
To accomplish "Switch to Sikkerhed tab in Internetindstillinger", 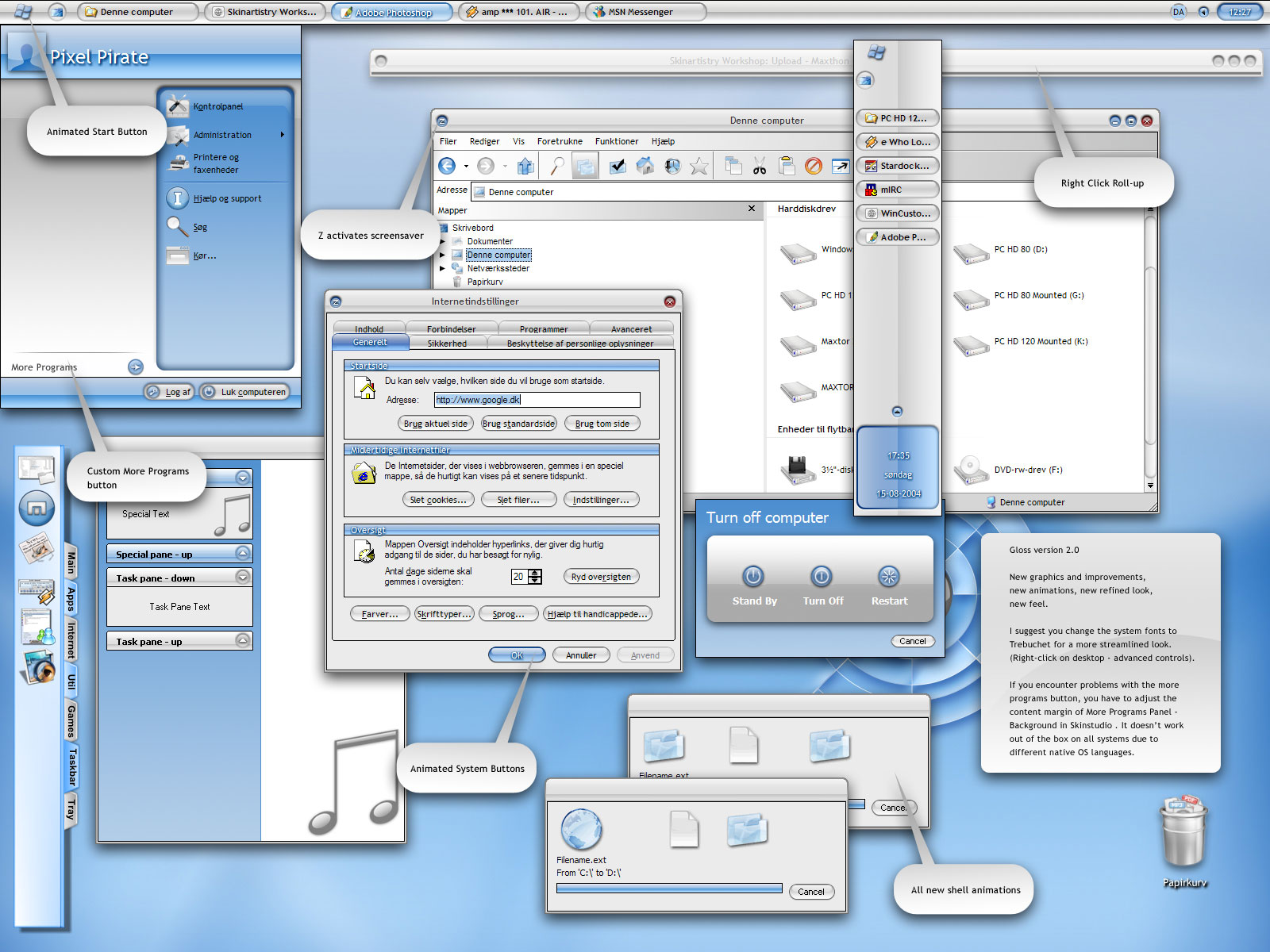I will tap(447, 343).
